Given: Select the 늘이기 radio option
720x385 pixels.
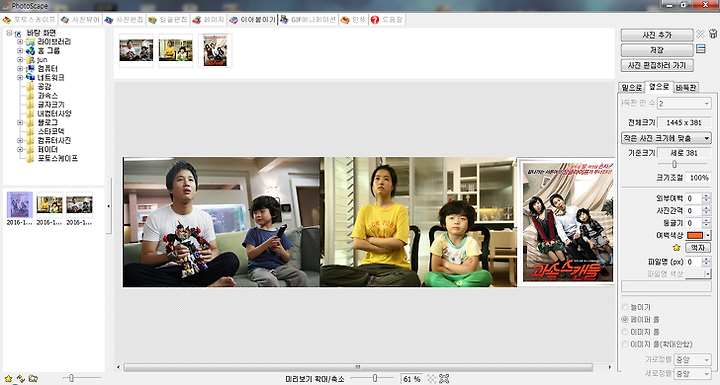Looking at the screenshot, I should point(624,307).
